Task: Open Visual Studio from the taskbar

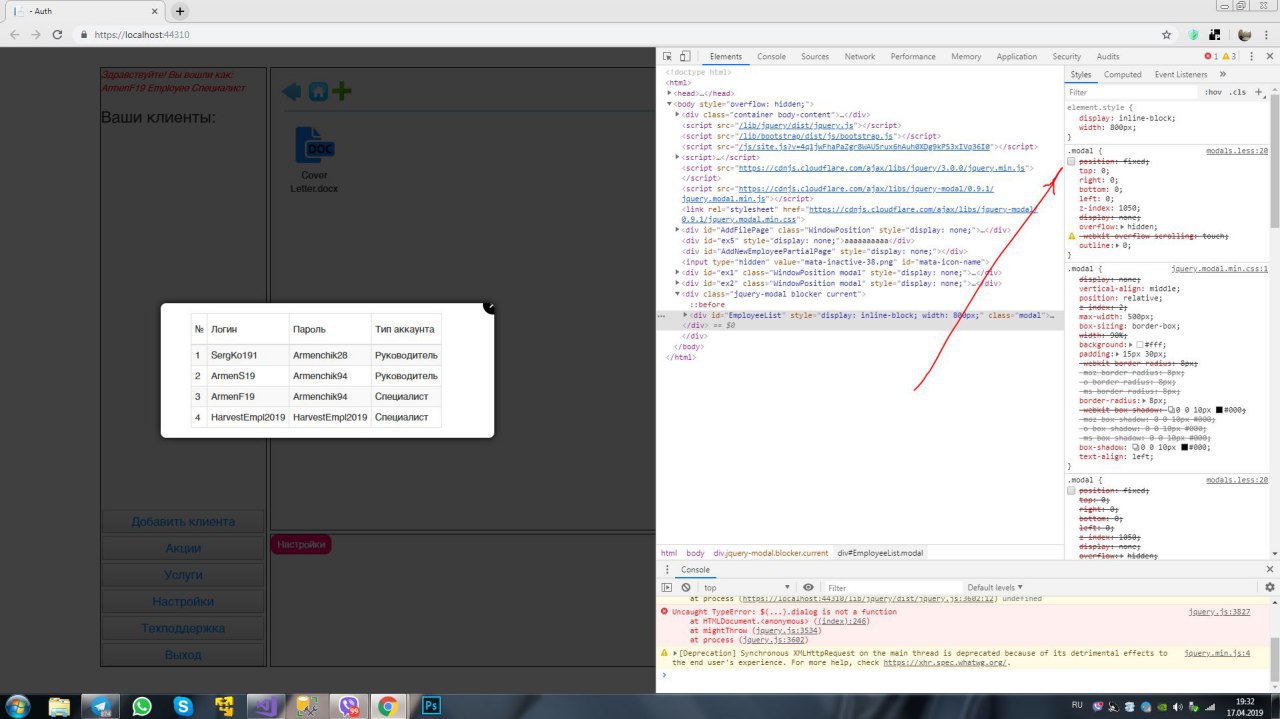Action: (x=265, y=706)
